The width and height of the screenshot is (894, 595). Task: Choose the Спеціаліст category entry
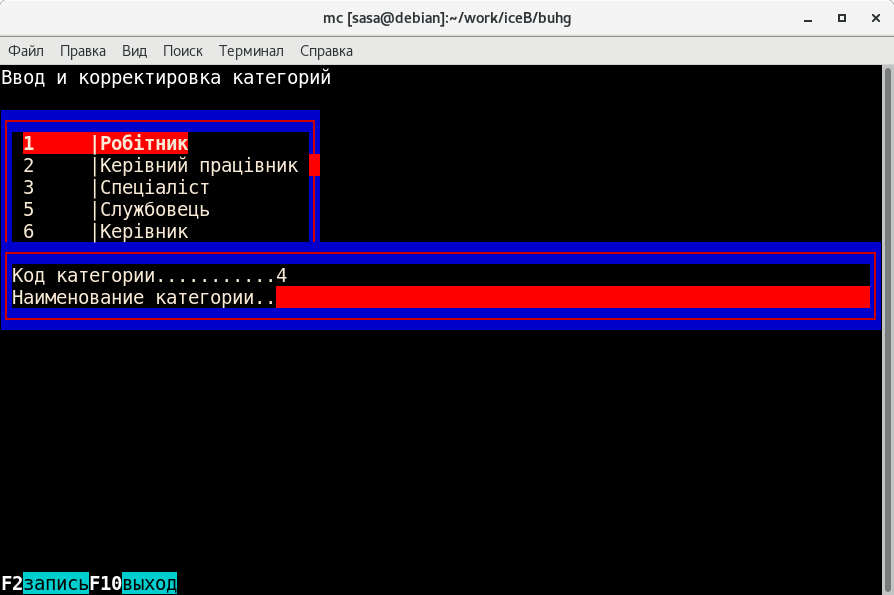[x=155, y=188]
